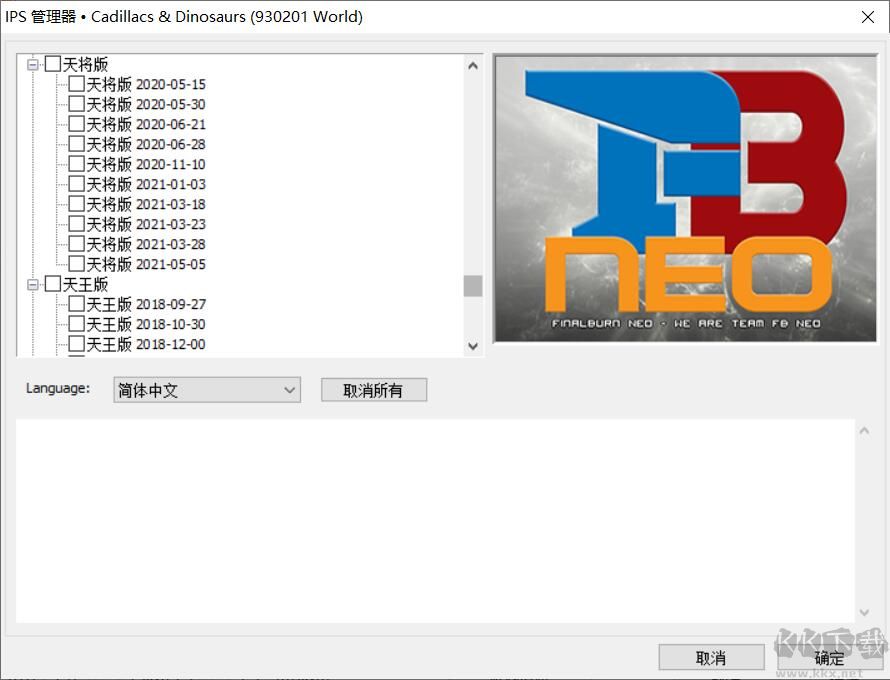890x680 pixels.
Task: Tick the 天王版 2018-09-27 checkbox
Action: tap(77, 304)
